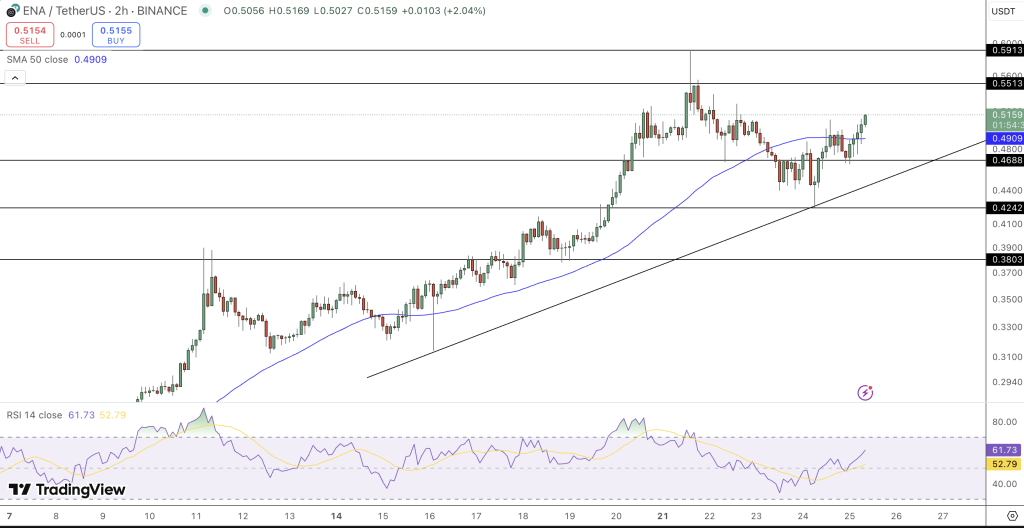Image resolution: width=1024 pixels, height=528 pixels.
Task: Click the green market status dot
Action: click(x=206, y=10)
